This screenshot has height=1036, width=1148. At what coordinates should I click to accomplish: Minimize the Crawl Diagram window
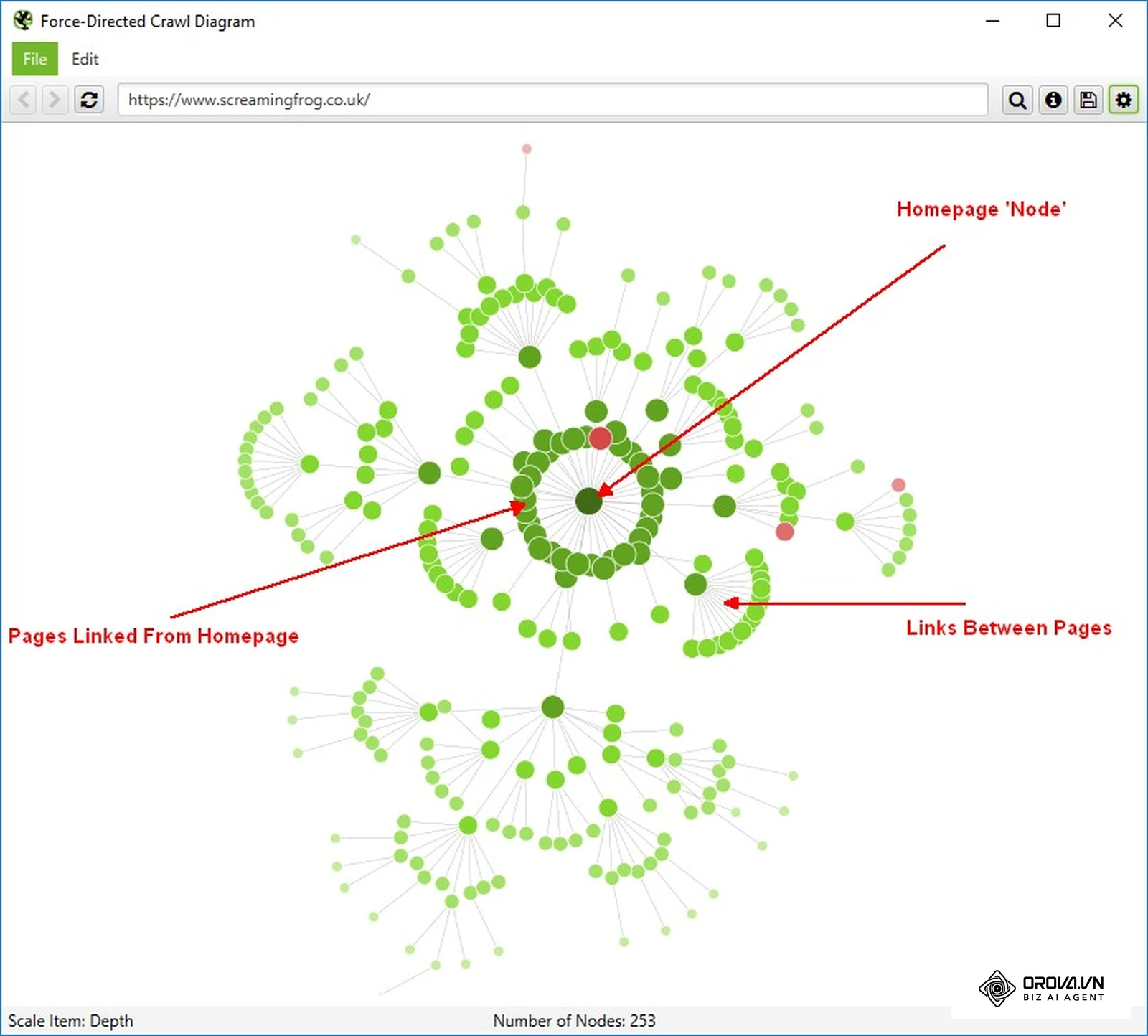(992, 21)
